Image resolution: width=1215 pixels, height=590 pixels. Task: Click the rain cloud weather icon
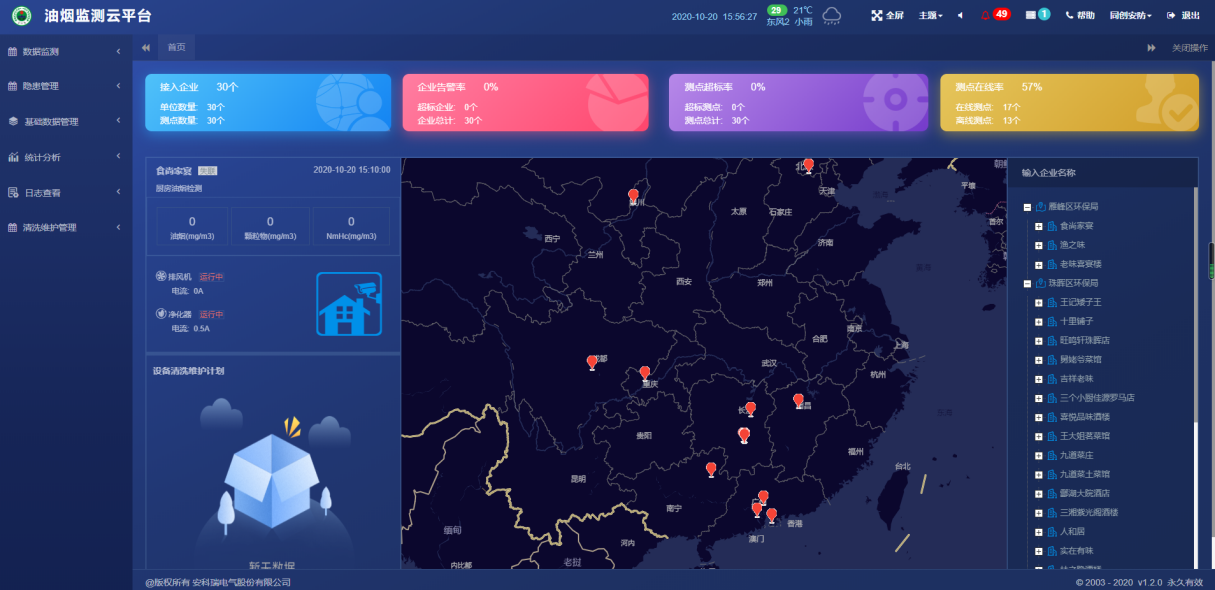831,15
